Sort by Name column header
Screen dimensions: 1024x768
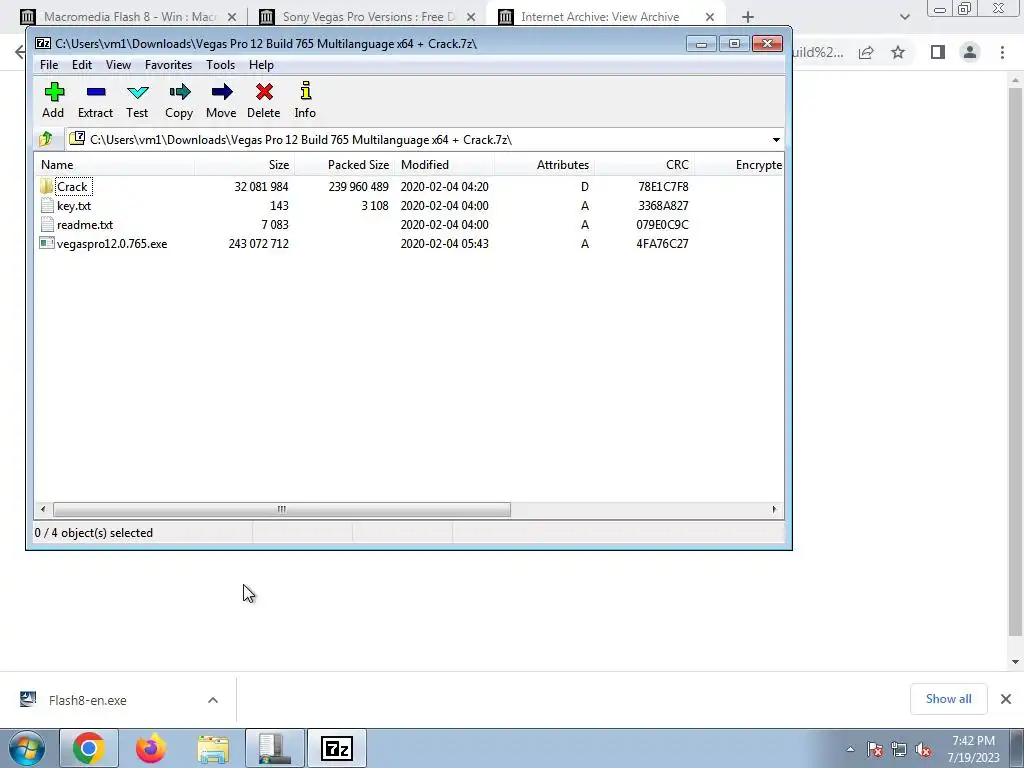click(x=114, y=165)
